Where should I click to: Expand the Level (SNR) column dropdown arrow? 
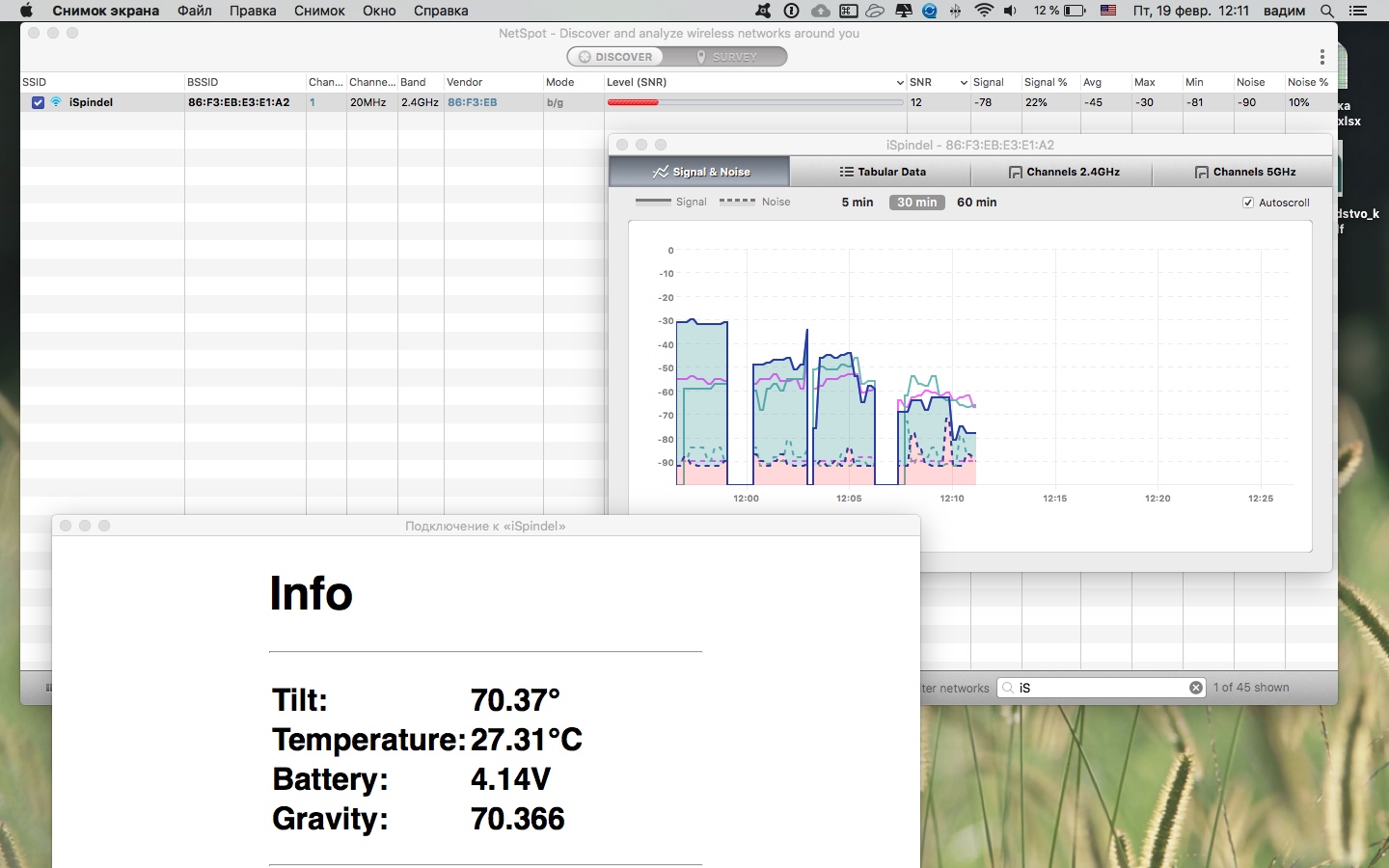[900, 83]
